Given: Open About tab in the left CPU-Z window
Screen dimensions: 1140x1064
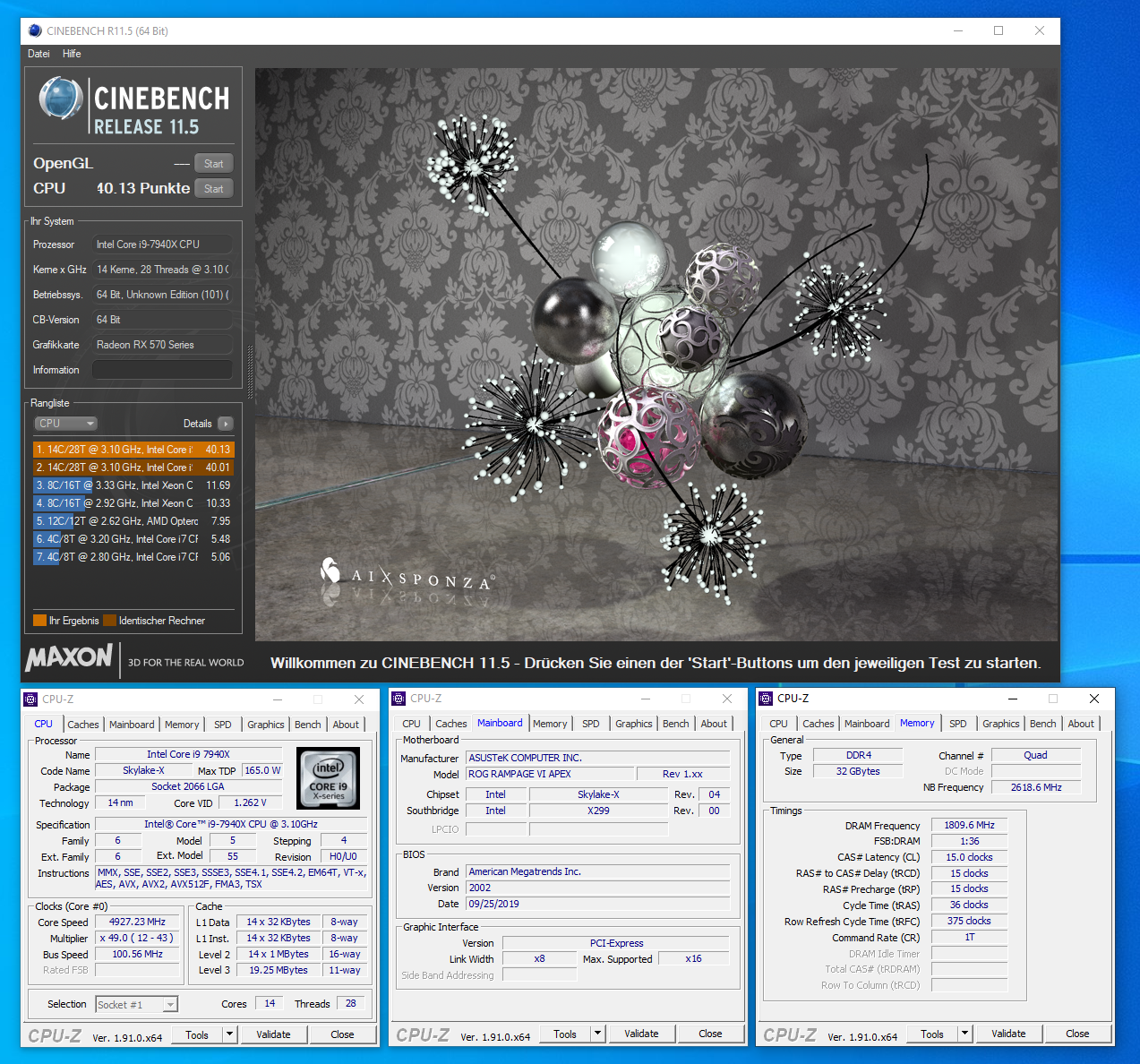Looking at the screenshot, I should [x=347, y=725].
